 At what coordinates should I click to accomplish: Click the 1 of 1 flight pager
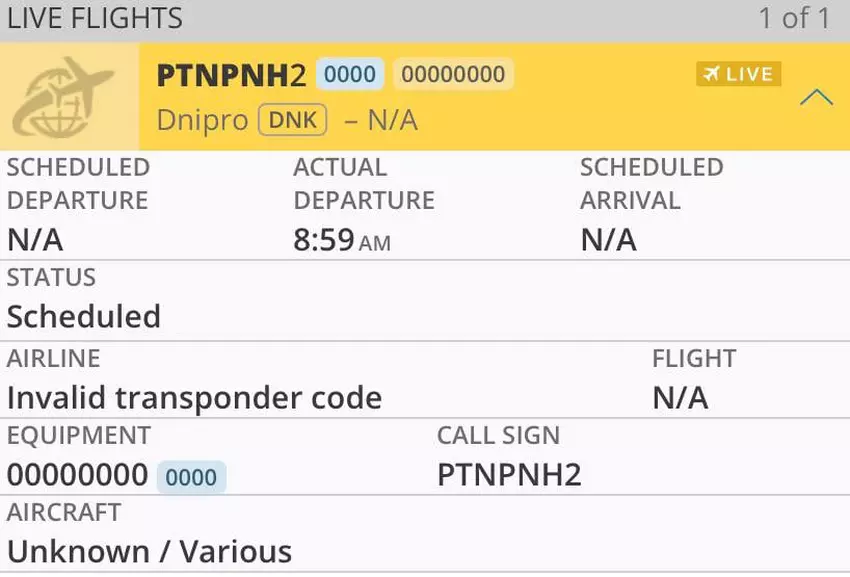796,17
